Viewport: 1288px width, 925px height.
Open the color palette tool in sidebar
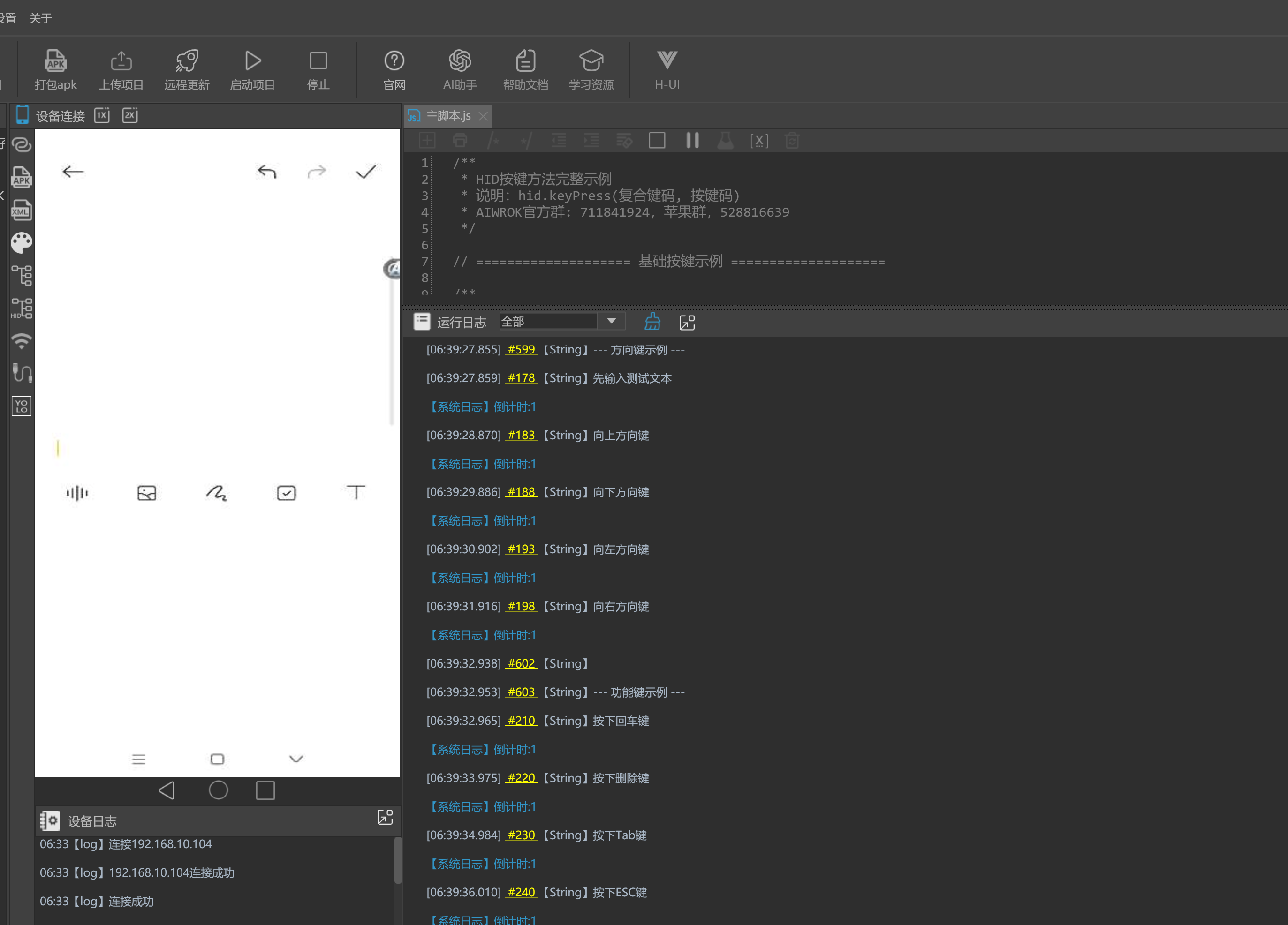[22, 243]
